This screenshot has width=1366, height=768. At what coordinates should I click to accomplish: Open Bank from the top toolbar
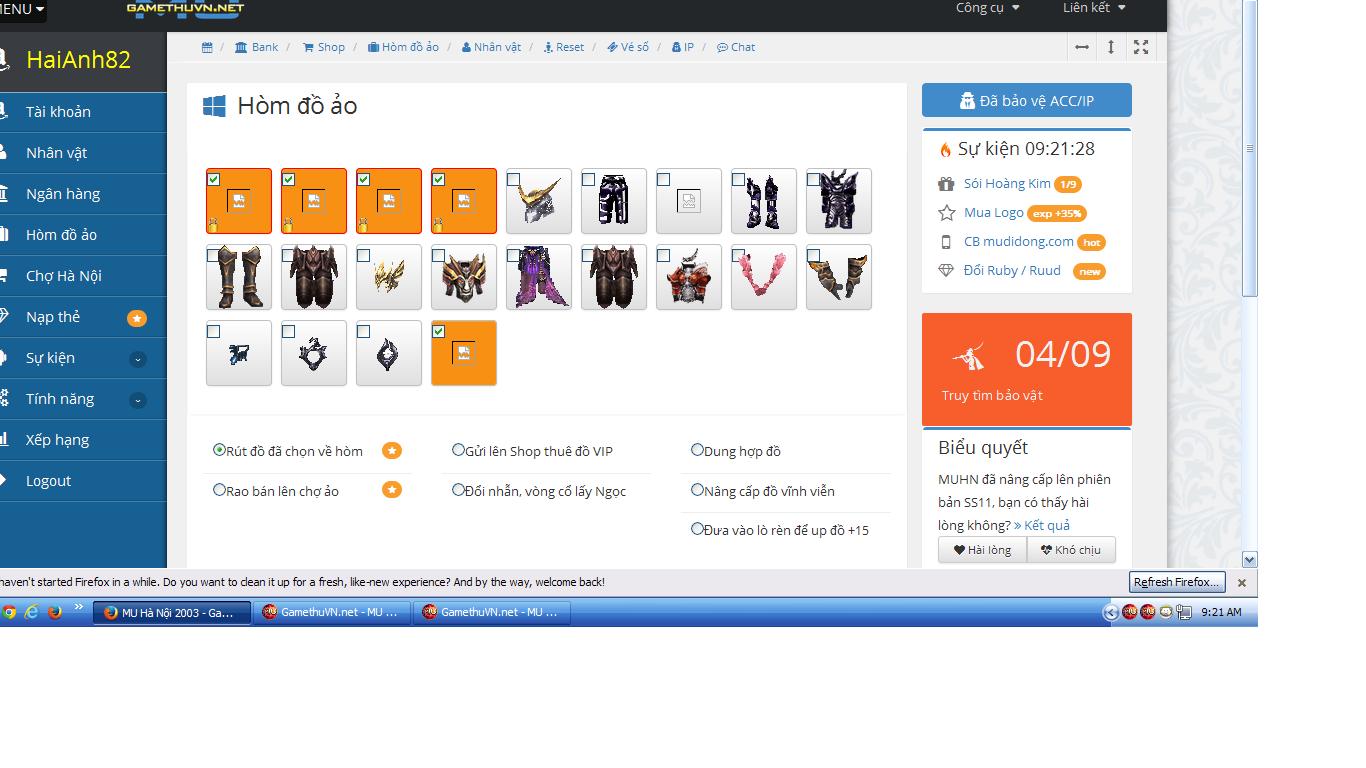[257, 47]
